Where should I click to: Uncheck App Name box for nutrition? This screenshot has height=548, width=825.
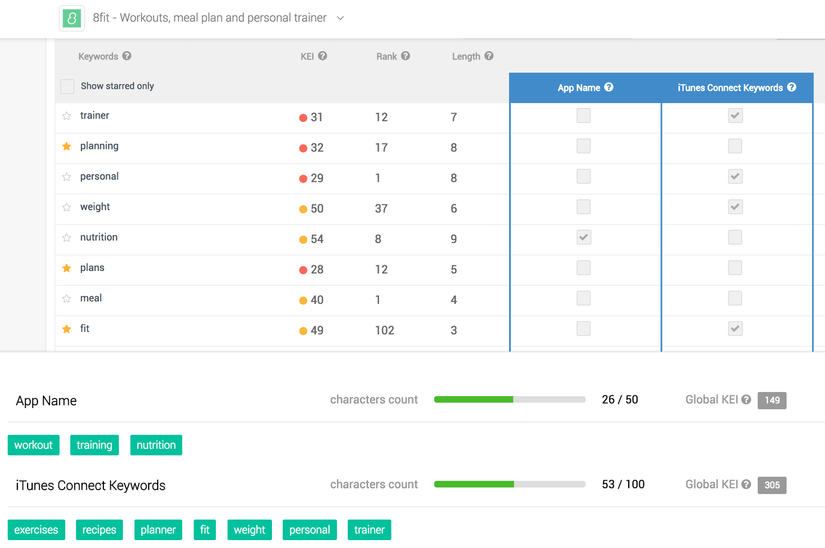pyautogui.click(x=584, y=238)
